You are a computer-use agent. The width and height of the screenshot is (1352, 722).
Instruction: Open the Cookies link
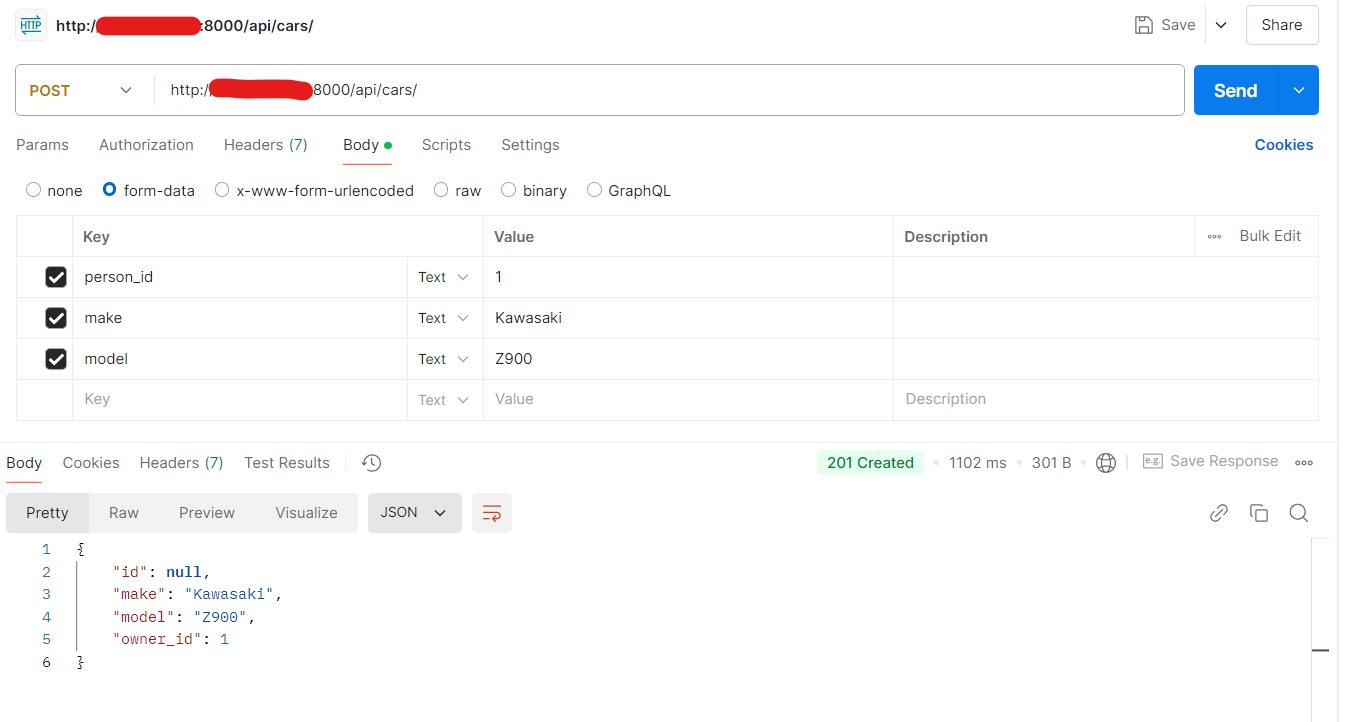click(x=1283, y=145)
